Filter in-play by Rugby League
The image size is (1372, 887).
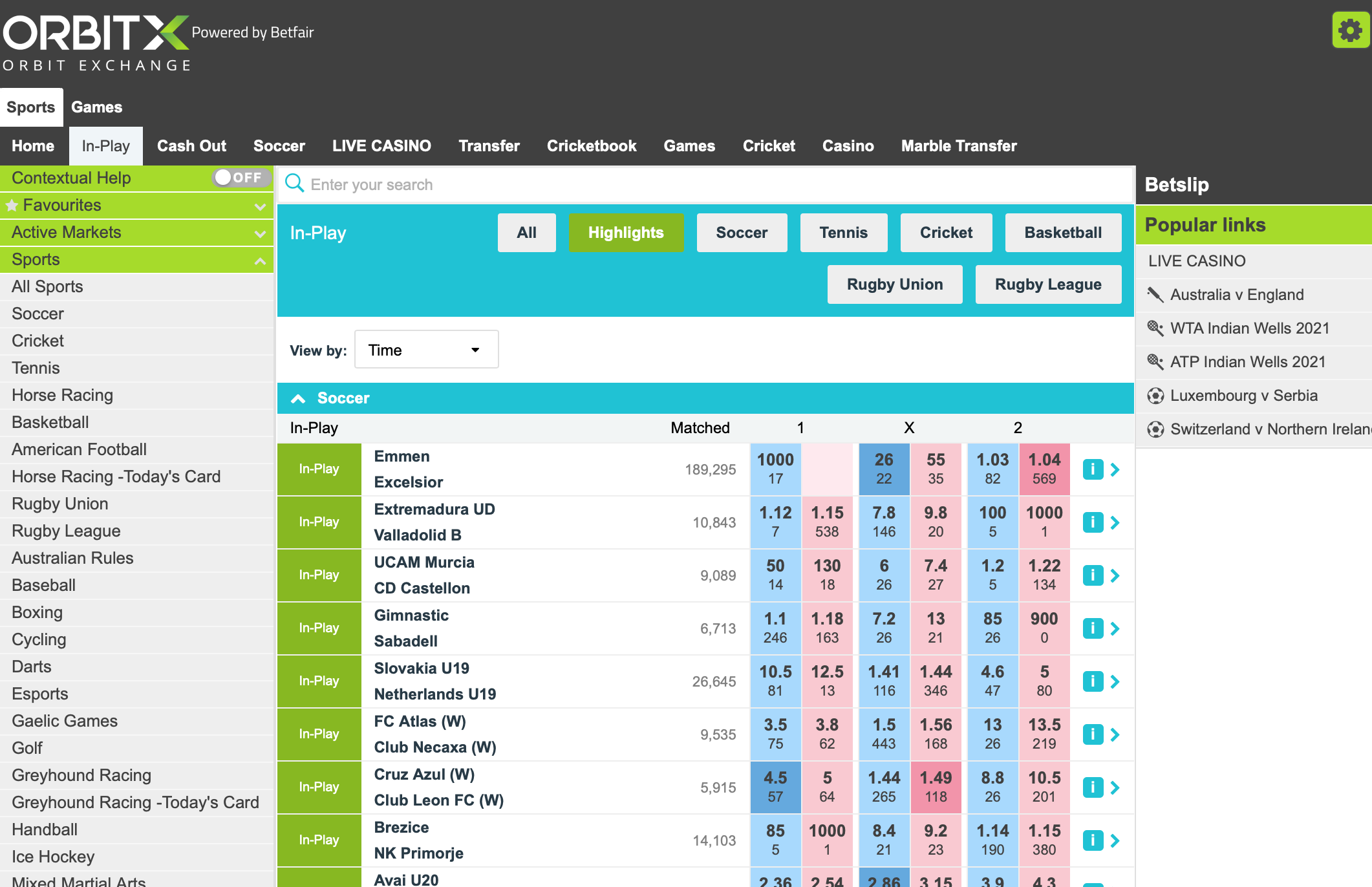[x=1048, y=284]
